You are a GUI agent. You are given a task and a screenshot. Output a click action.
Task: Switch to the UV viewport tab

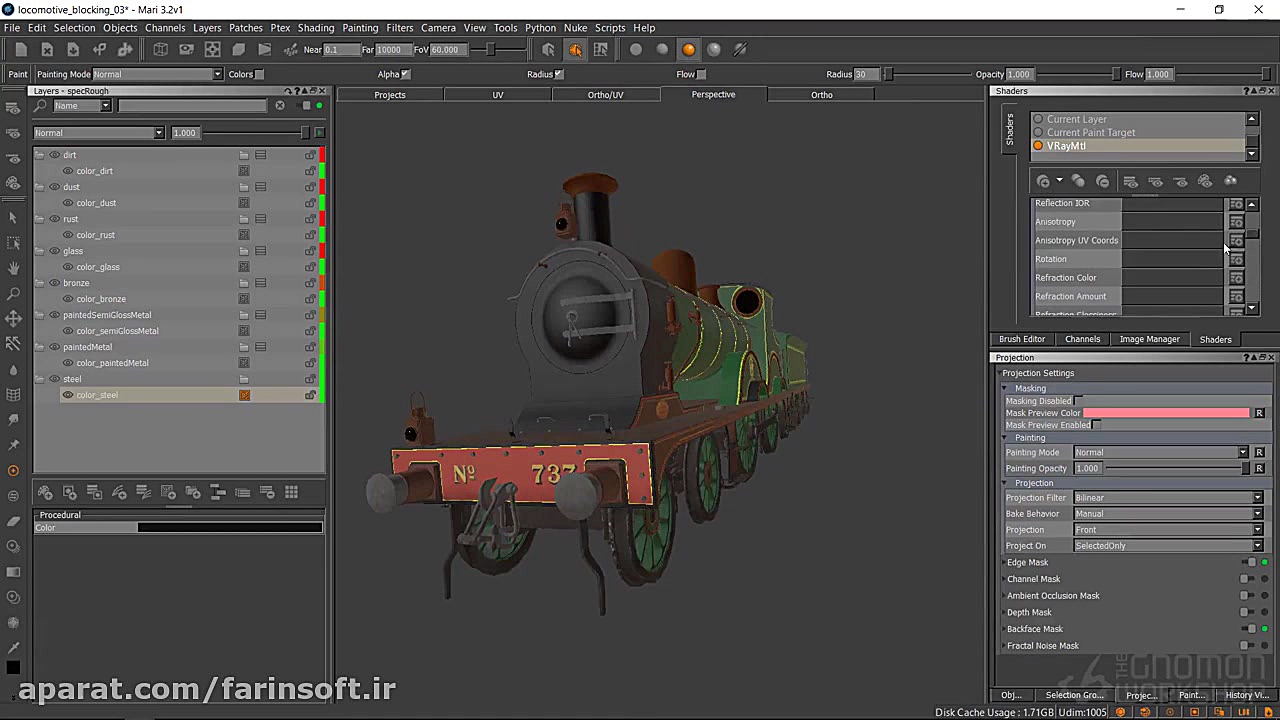498,94
